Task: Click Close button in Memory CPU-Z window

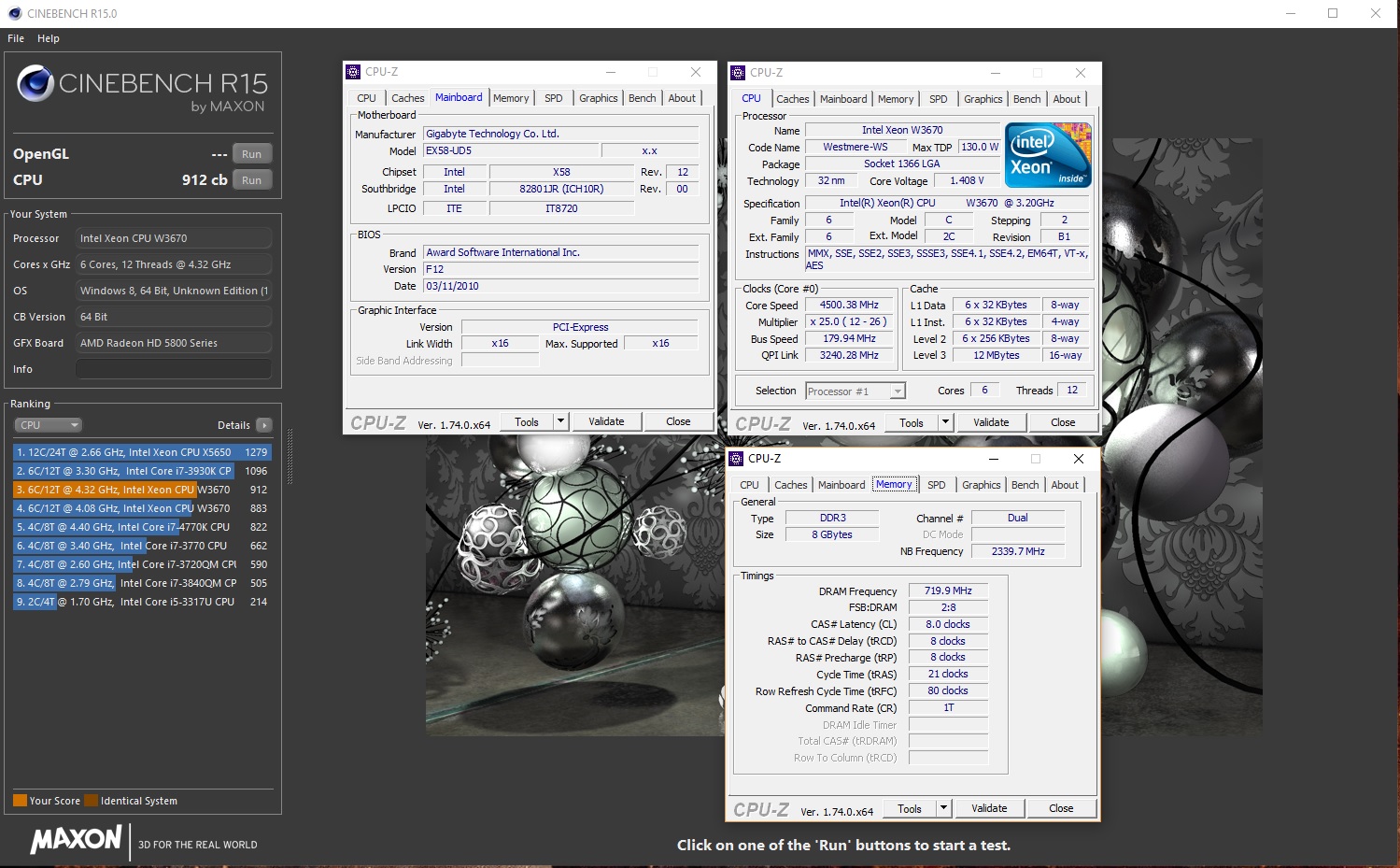Action: 1061,808
